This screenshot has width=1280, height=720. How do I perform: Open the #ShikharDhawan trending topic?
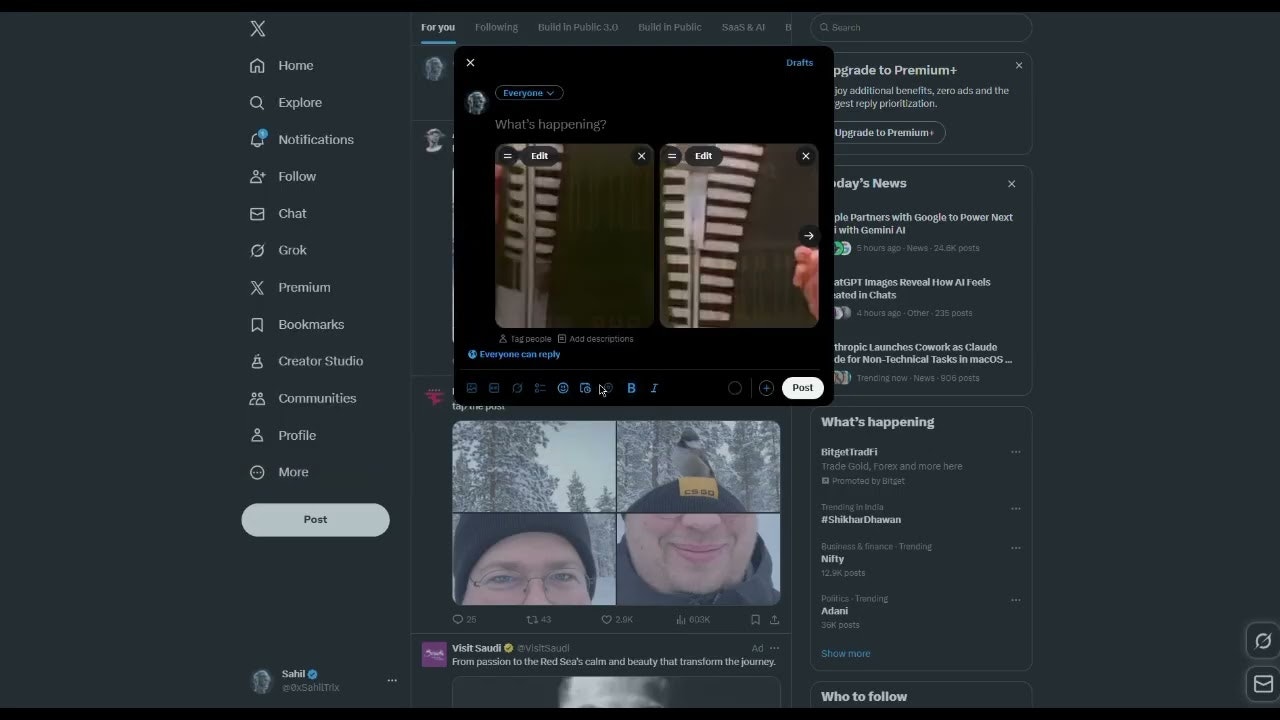pos(861,520)
